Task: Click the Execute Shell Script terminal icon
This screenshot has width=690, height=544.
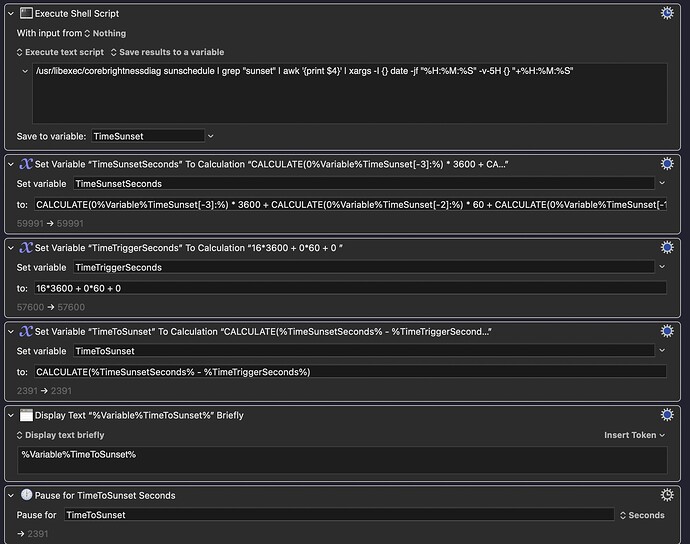Action: [x=26, y=13]
